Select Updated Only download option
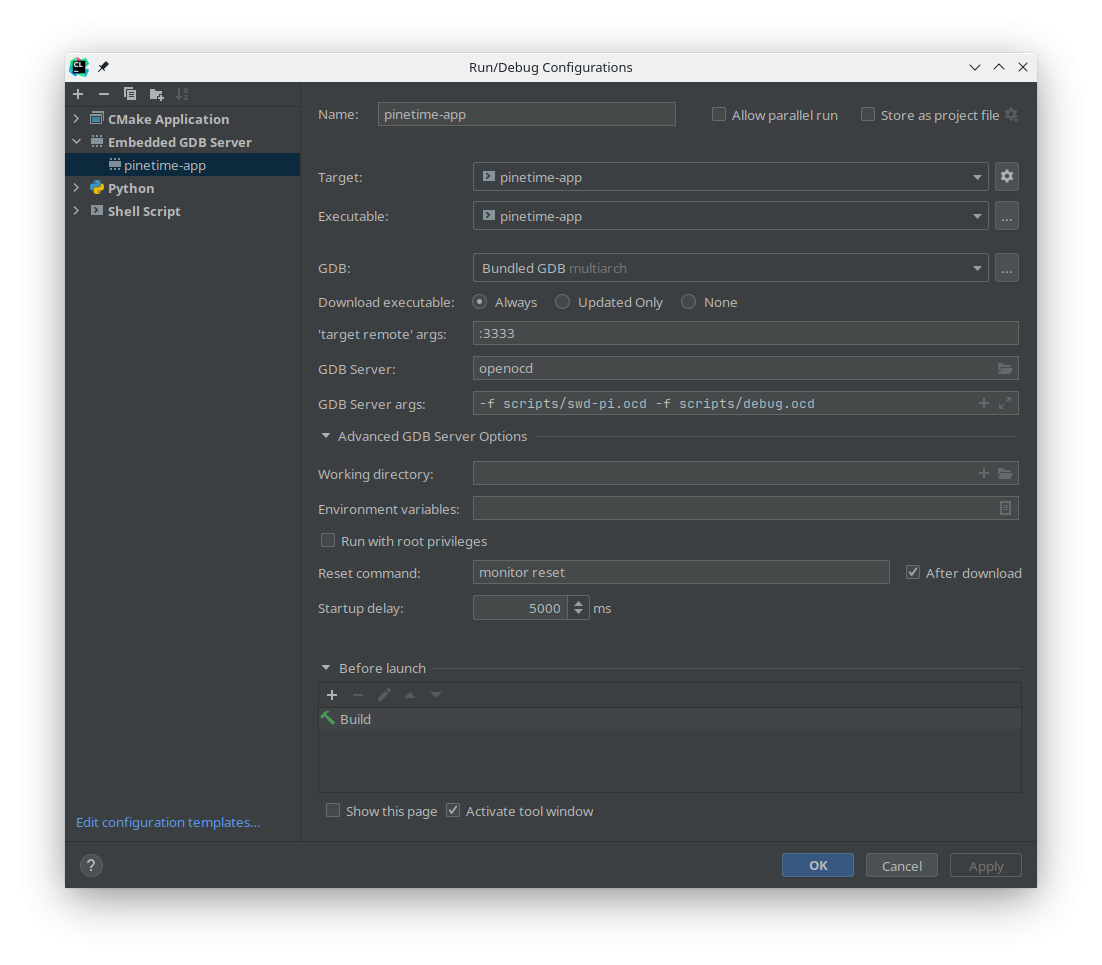 (563, 302)
